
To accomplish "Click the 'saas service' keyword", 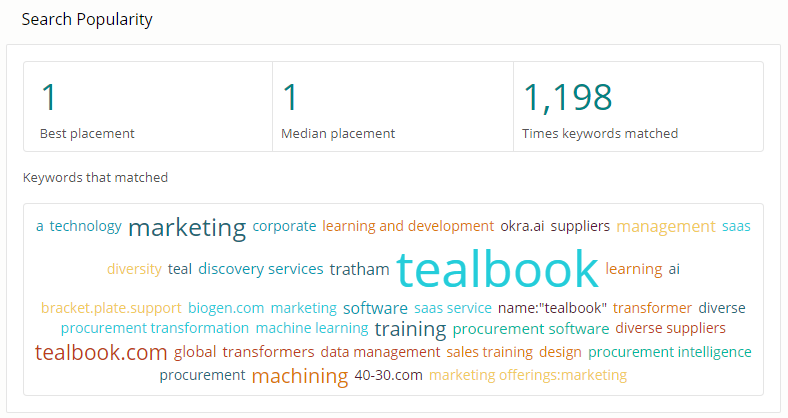I will click(453, 308).
